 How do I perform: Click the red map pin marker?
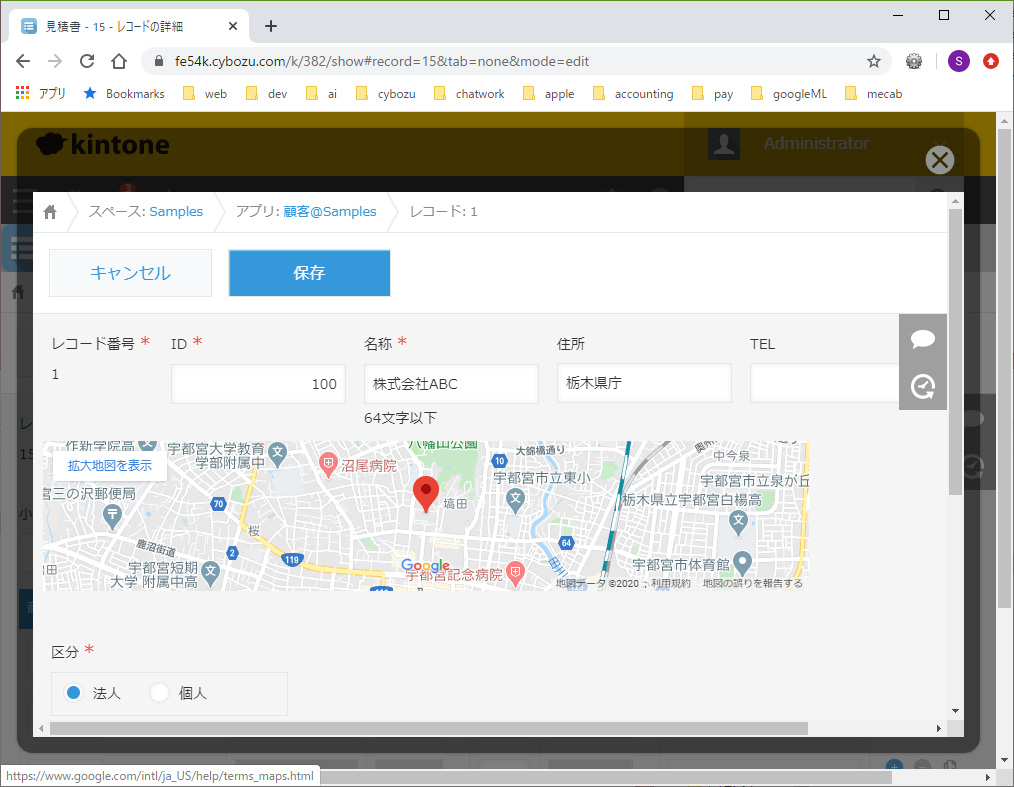point(426,495)
